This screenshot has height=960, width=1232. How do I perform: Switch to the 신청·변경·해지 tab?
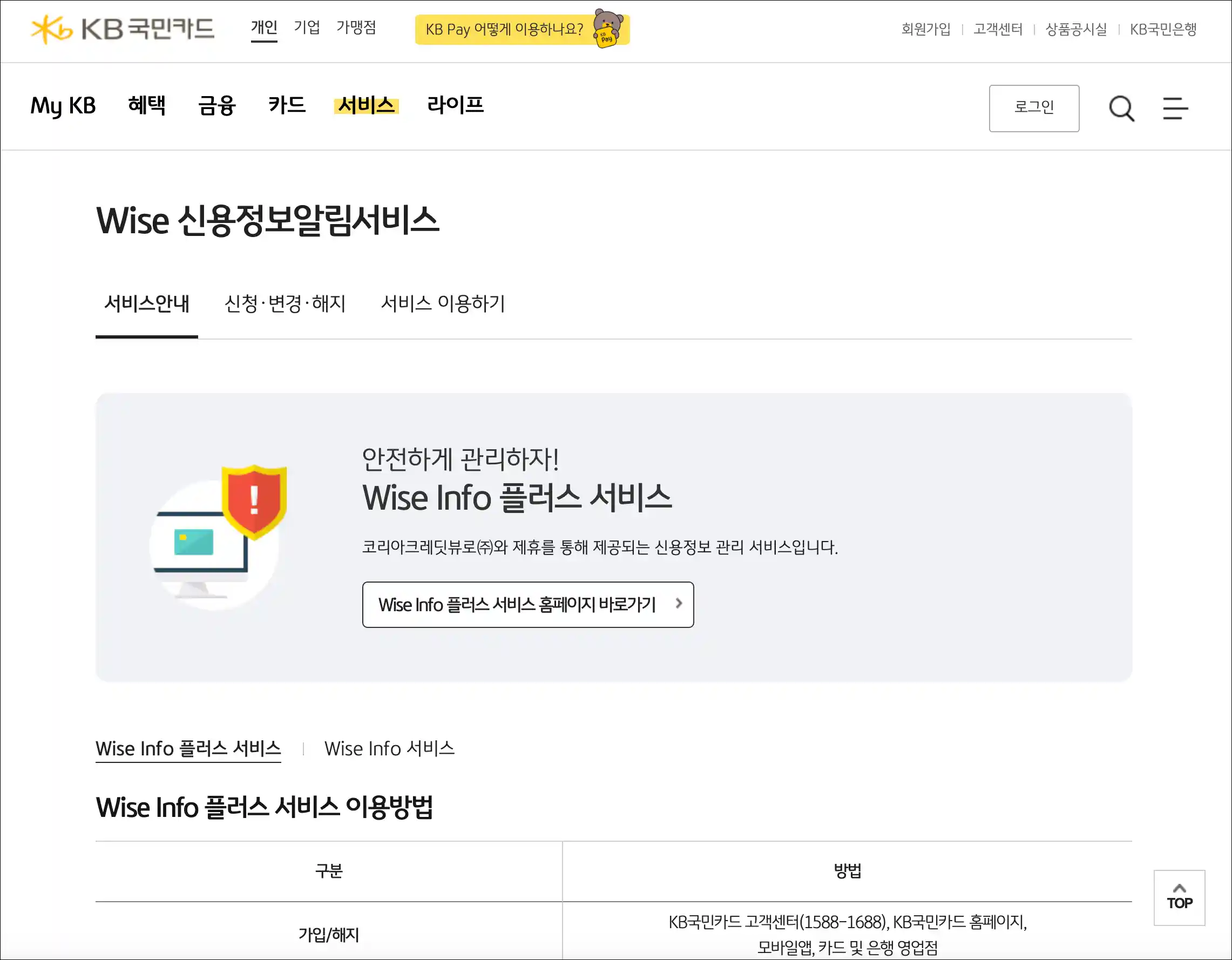pyautogui.click(x=285, y=305)
